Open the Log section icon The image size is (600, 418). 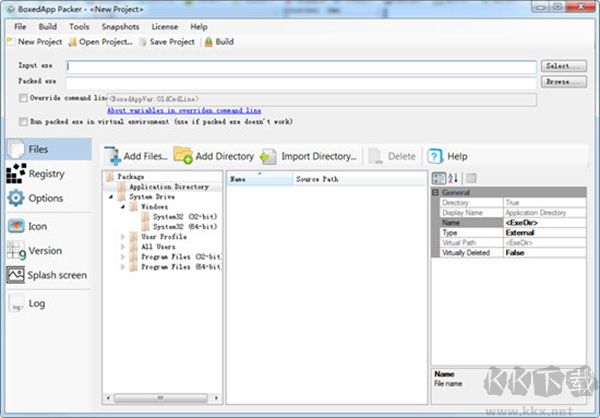pyautogui.click(x=16, y=303)
